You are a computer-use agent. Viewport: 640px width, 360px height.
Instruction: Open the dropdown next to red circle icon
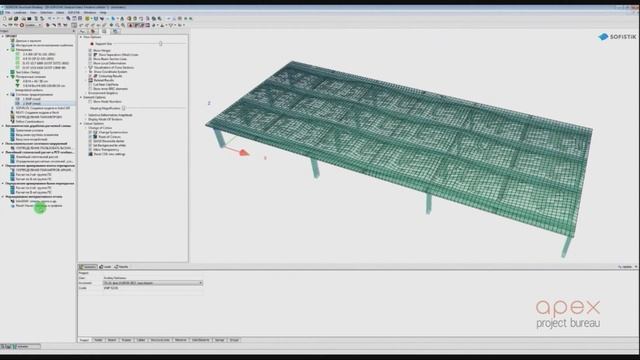(x=40, y=25)
